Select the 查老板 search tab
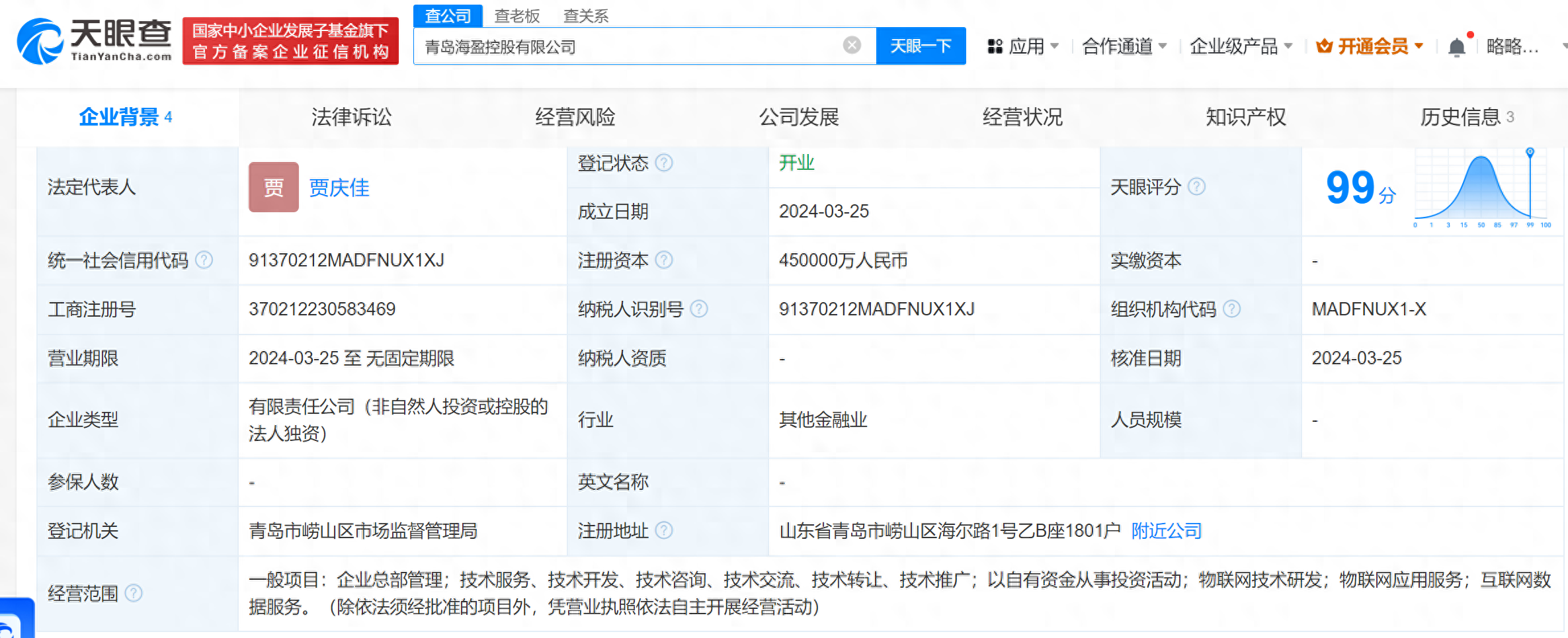 click(517, 16)
